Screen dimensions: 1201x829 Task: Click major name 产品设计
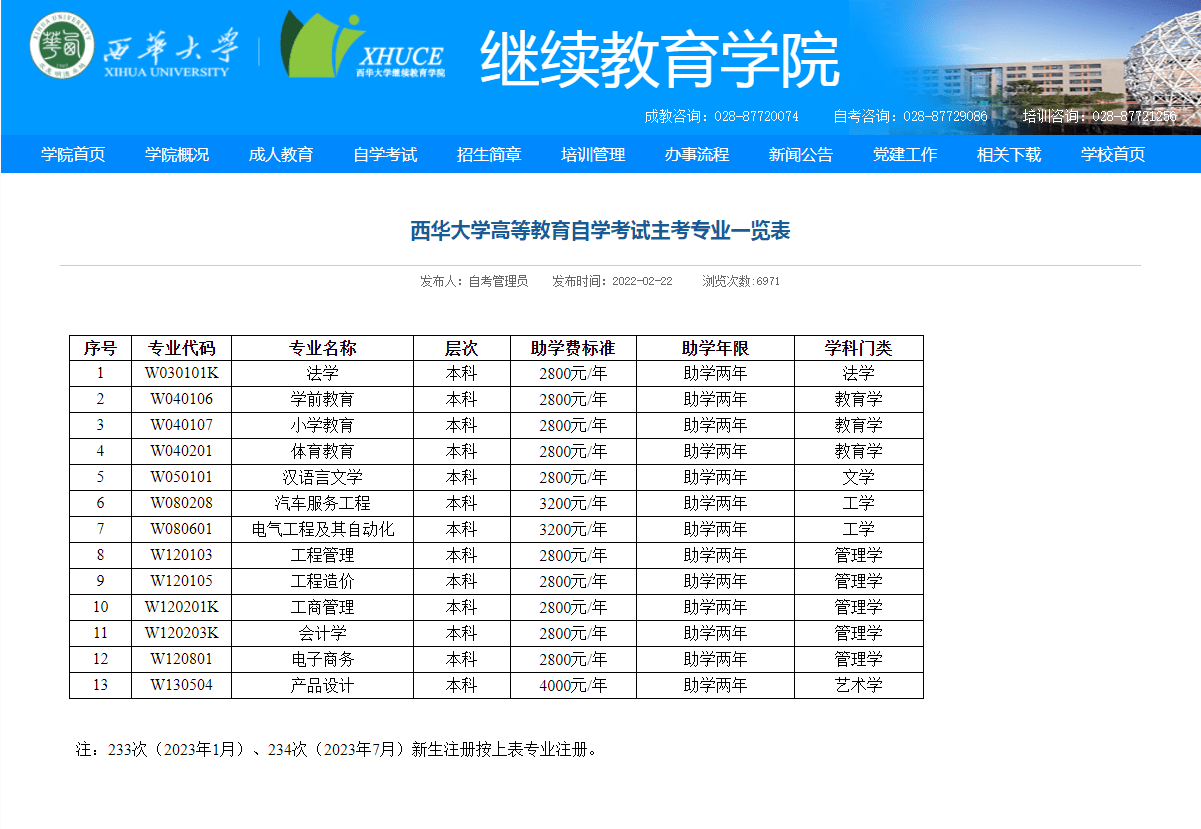[322, 685]
